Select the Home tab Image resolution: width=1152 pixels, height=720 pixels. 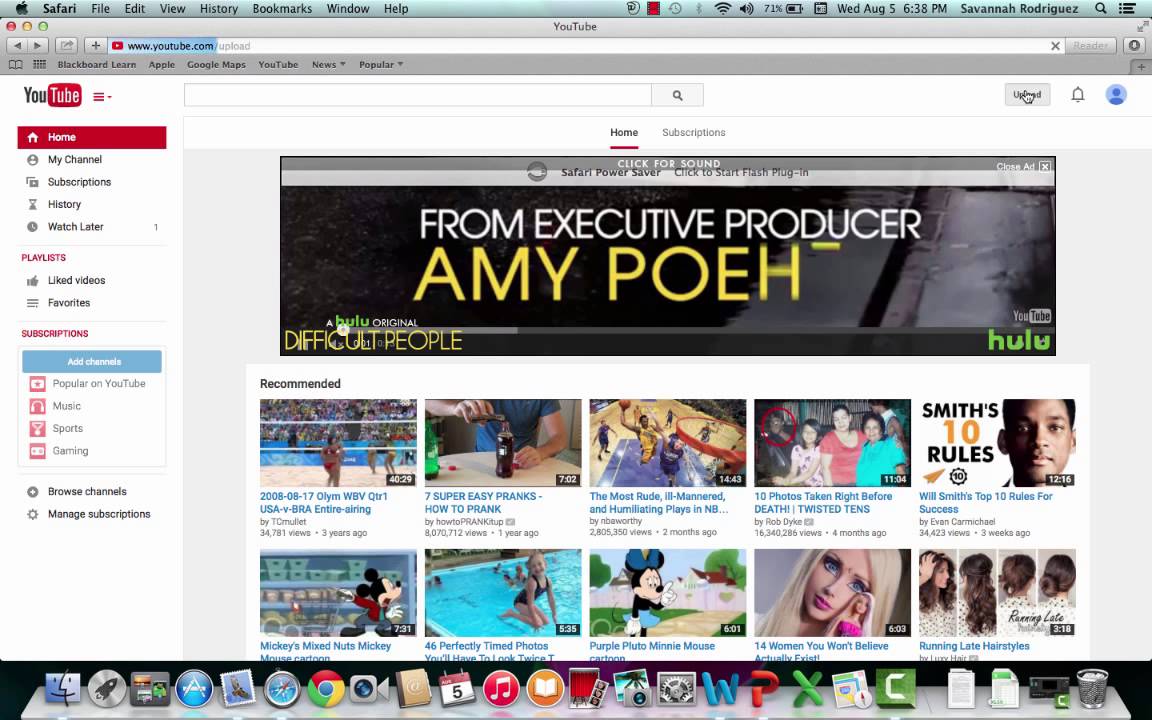pyautogui.click(x=624, y=132)
